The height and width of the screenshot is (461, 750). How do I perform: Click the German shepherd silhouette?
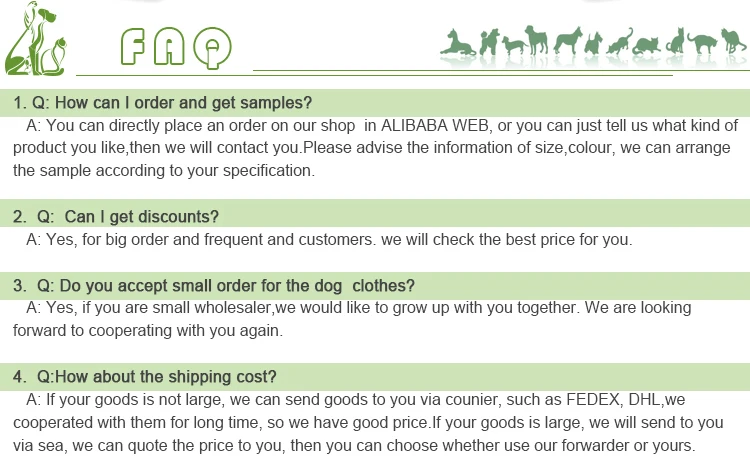pyautogui.click(x=568, y=41)
